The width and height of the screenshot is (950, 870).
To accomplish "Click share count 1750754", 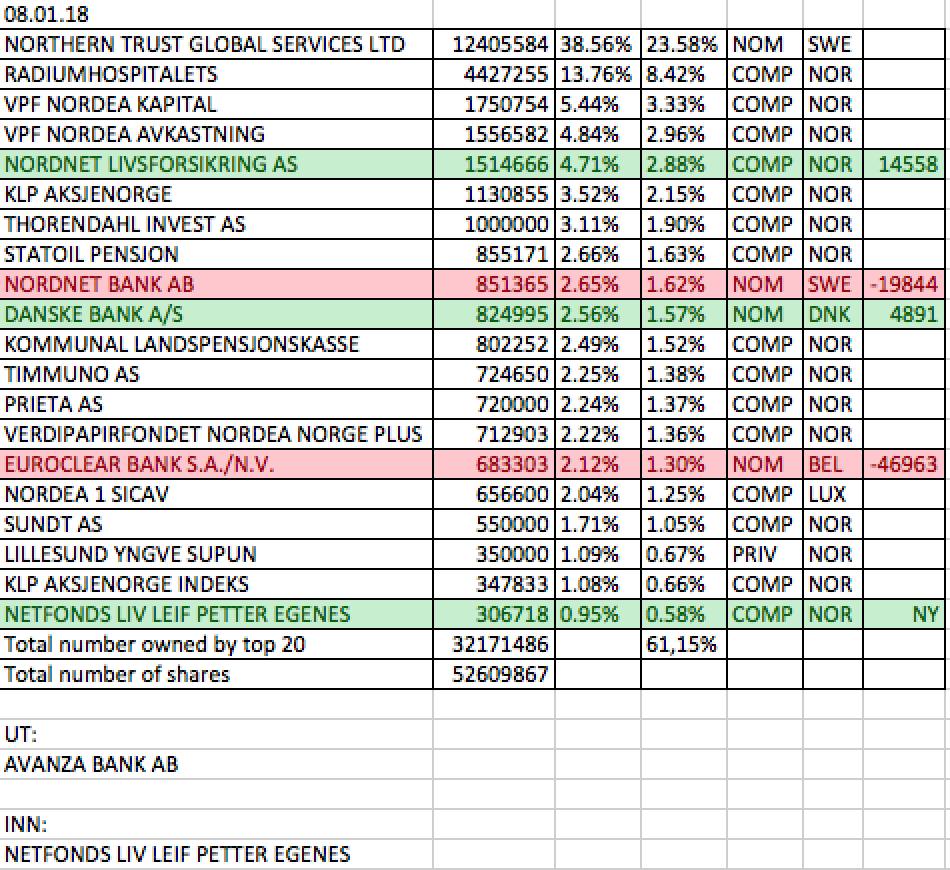I will pyautogui.click(x=494, y=104).
